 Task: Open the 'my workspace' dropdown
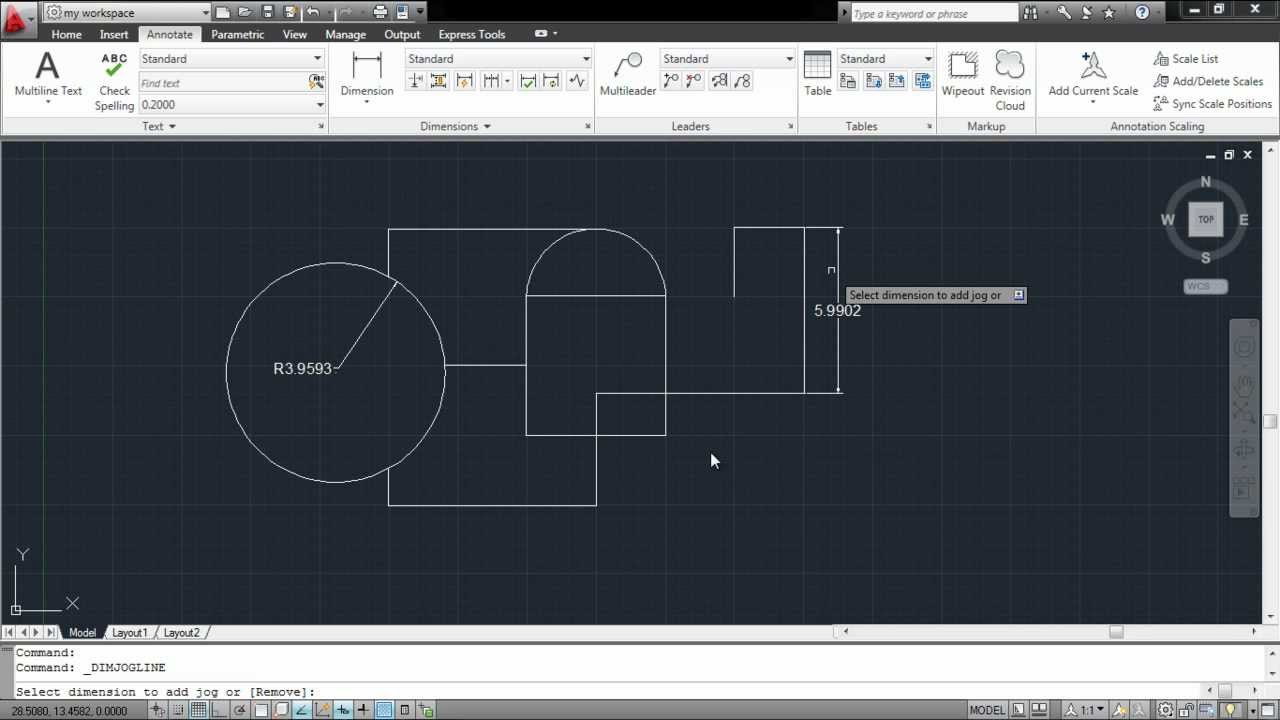point(128,13)
